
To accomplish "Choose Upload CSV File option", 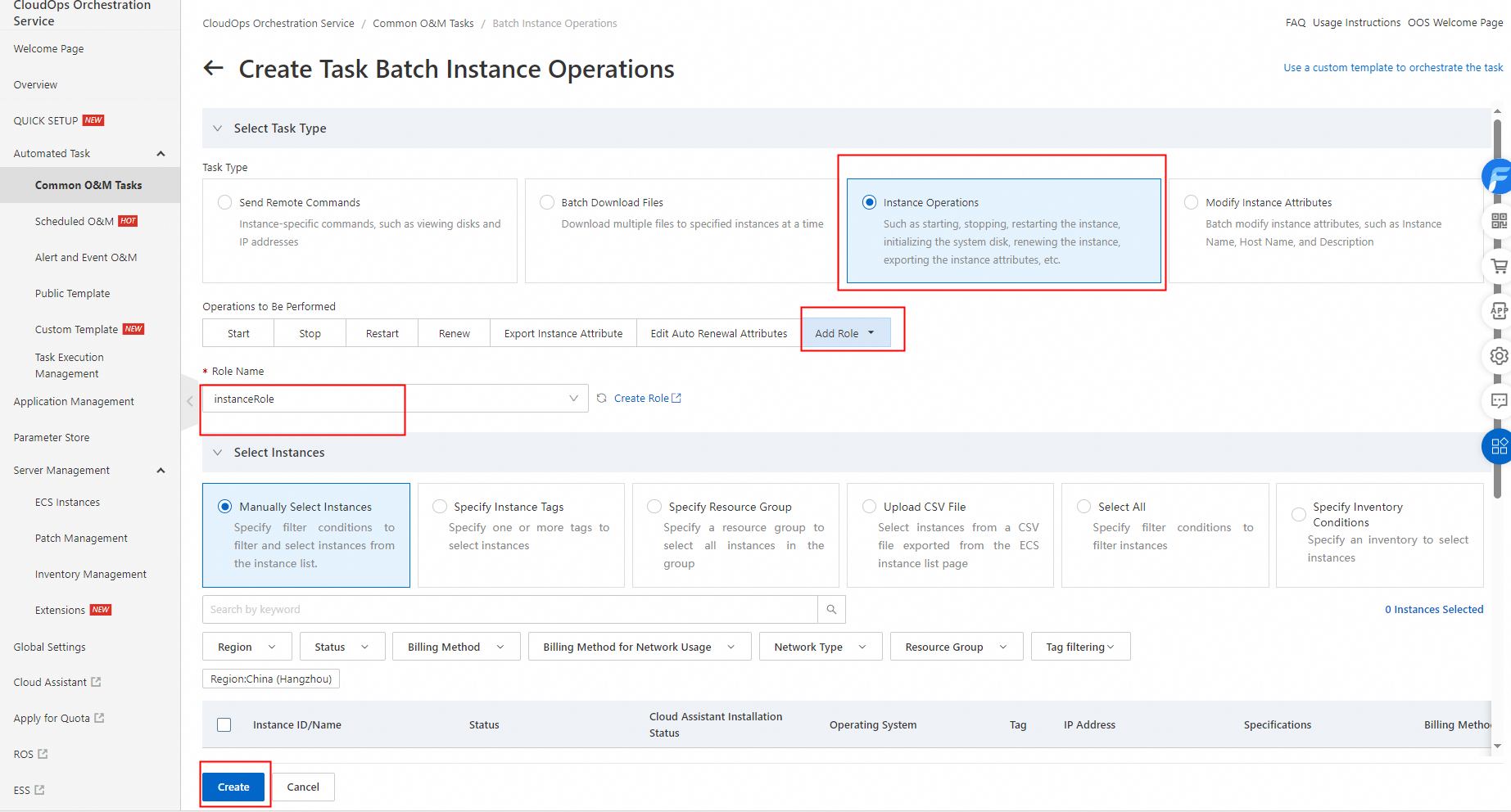I will click(950, 535).
